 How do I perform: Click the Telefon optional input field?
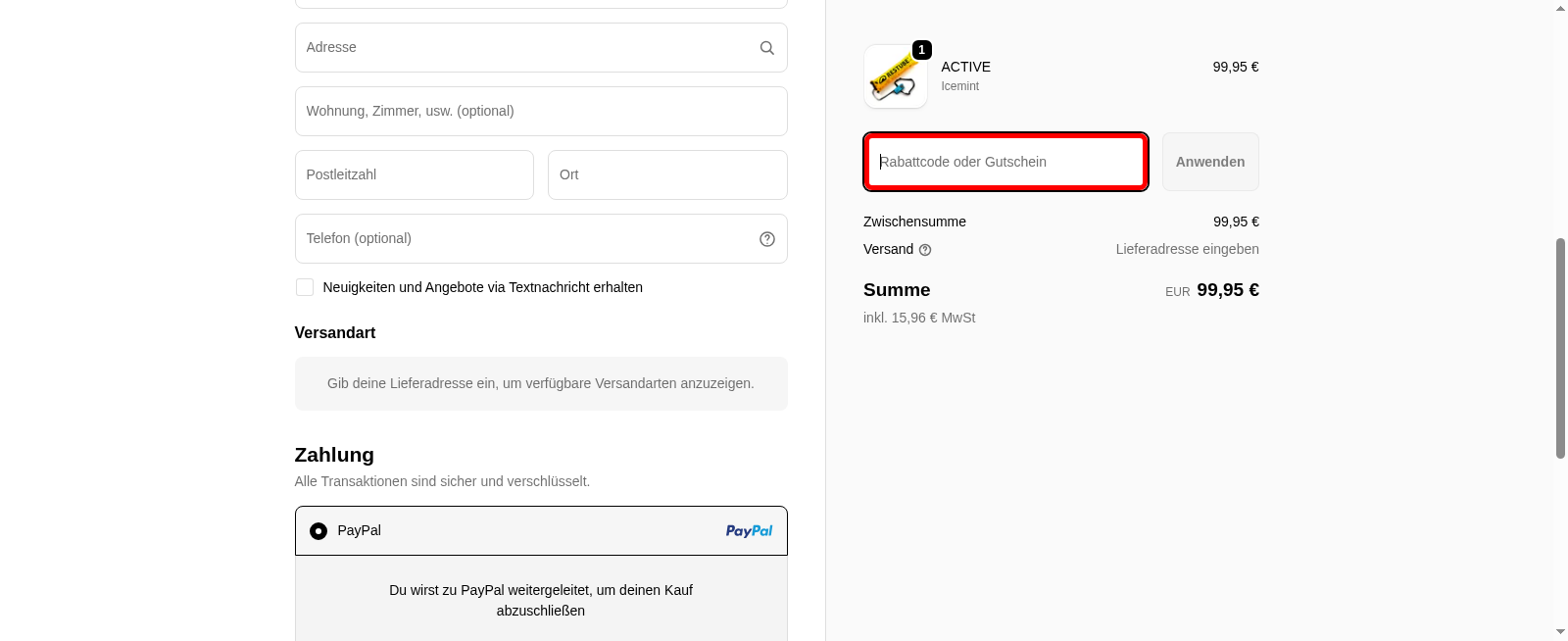tap(541, 238)
